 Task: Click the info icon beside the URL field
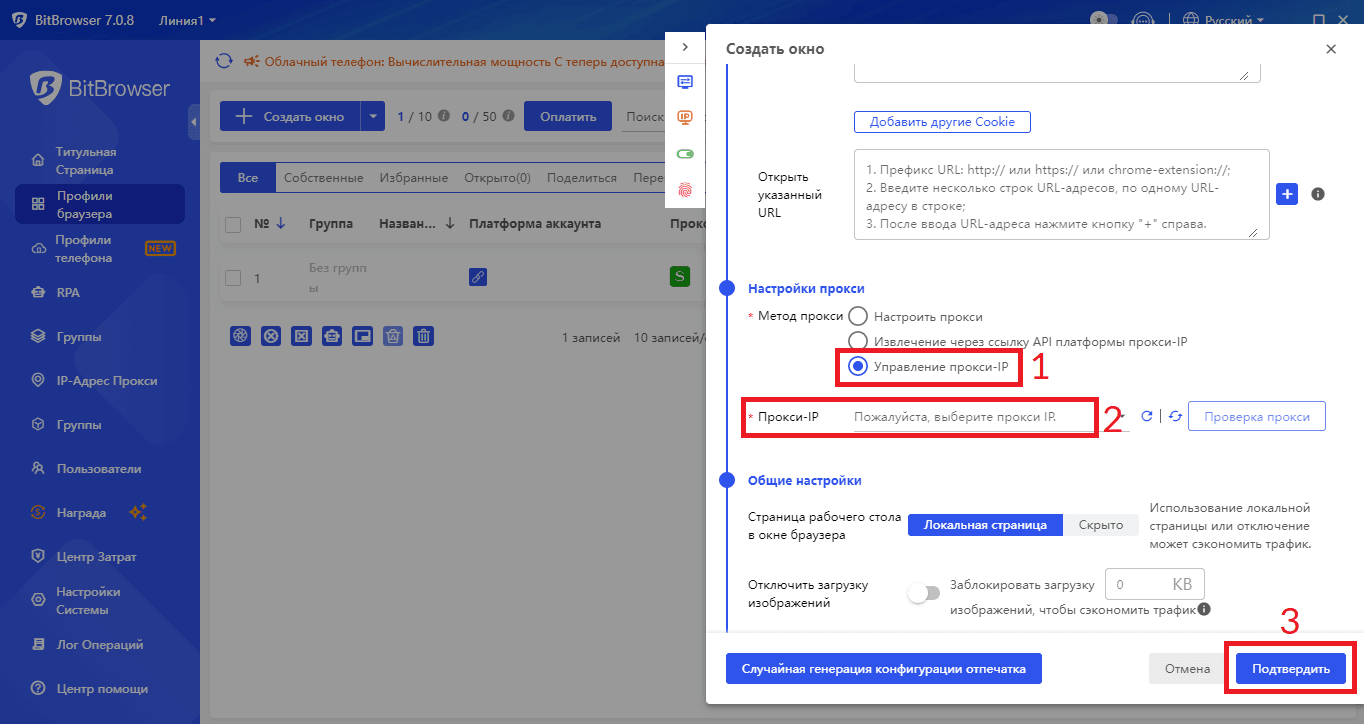point(1318,194)
